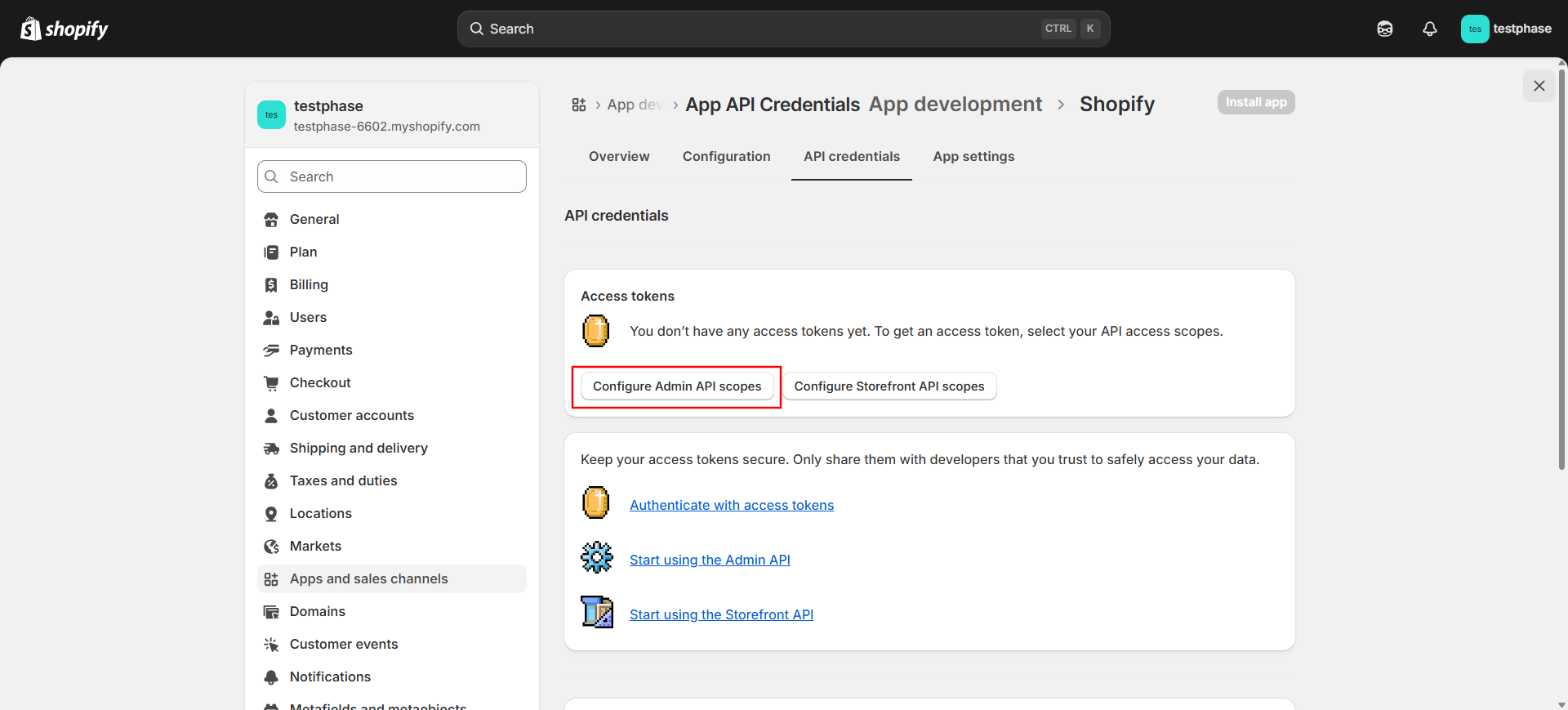Click the Customer accounts person icon

pos(271,416)
